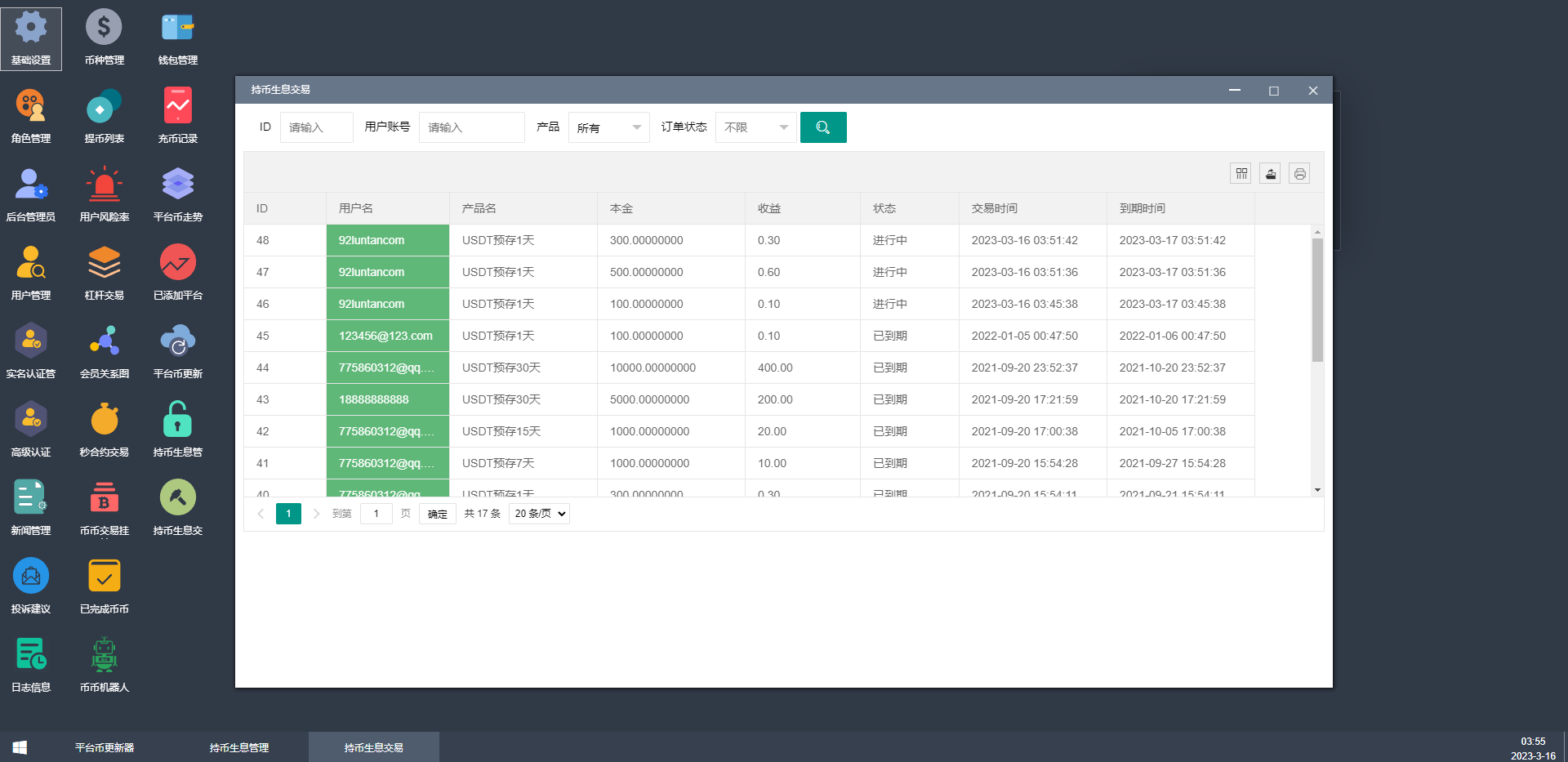Screen dimensions: 1568x762
Task: Focus the 用户账号 input field
Action: pyautogui.click(x=471, y=127)
